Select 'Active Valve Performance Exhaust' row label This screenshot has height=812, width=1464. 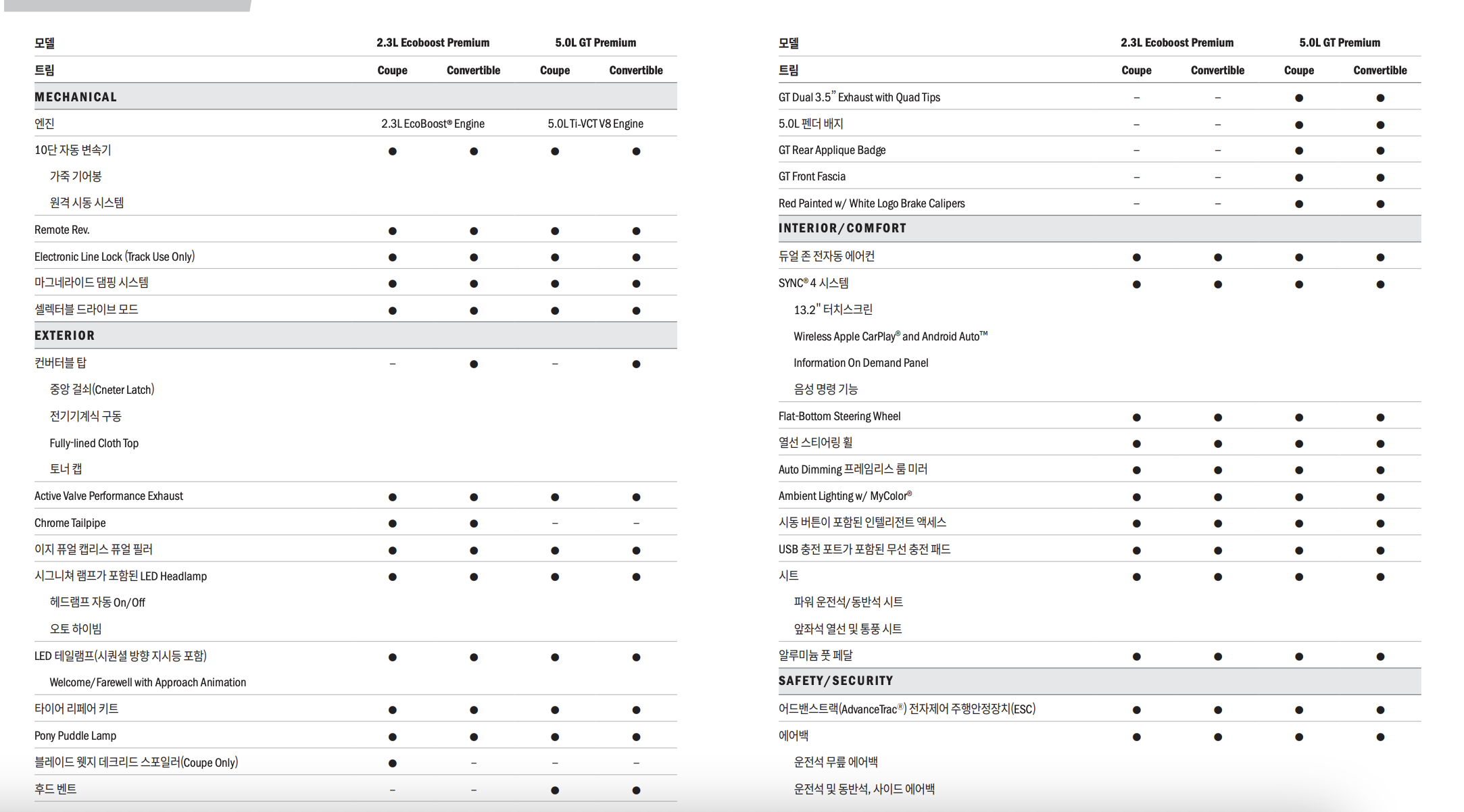[109, 496]
